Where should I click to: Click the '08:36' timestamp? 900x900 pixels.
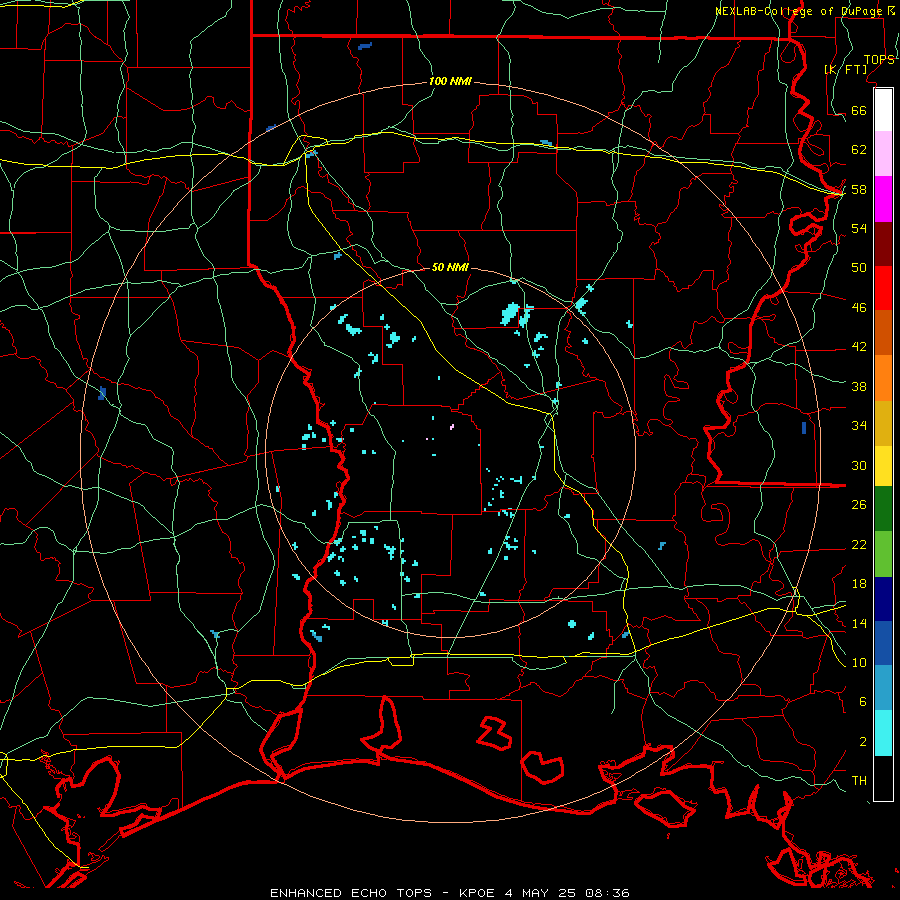[x=608, y=893]
